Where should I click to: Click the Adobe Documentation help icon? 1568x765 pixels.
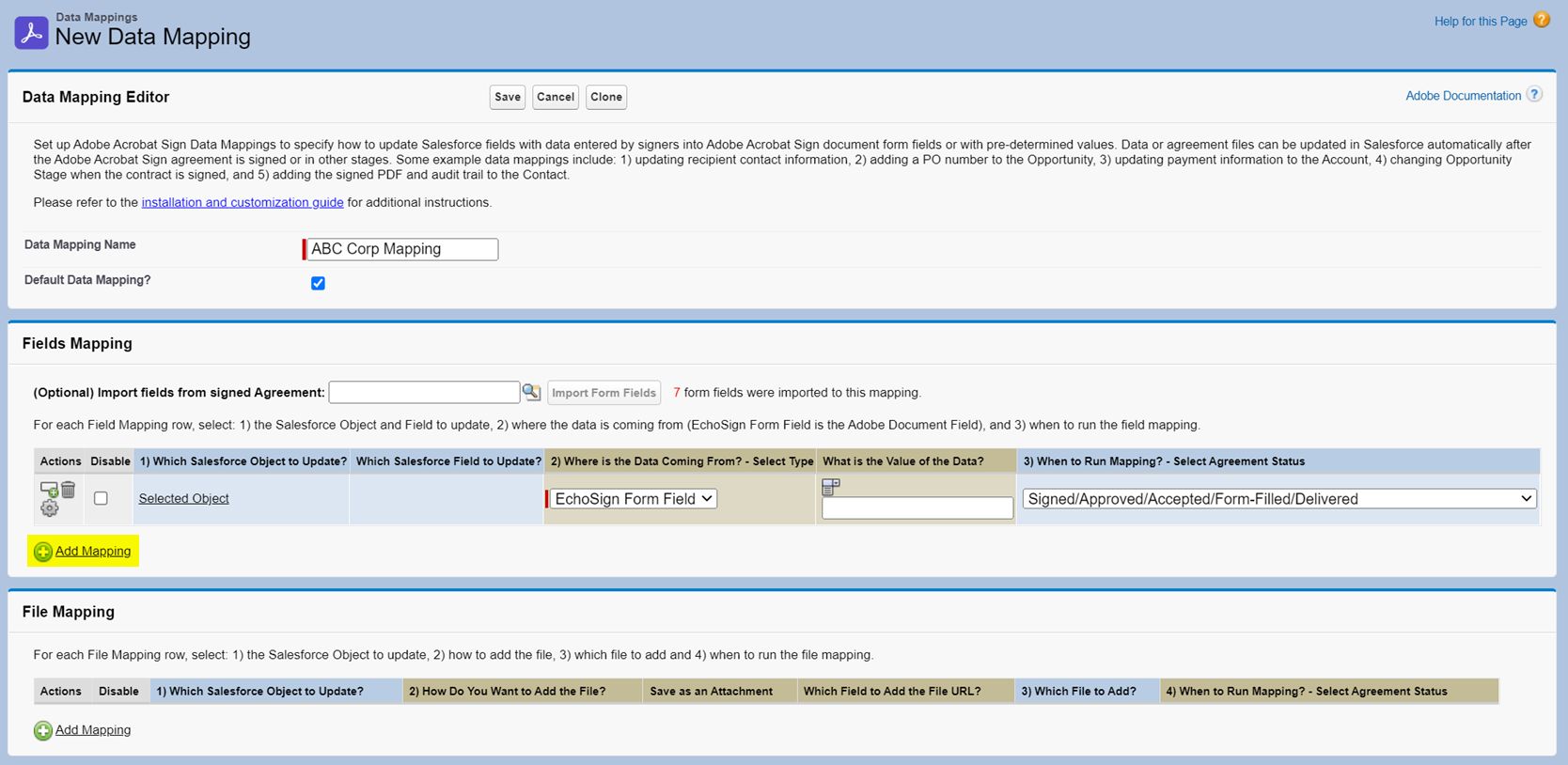pyautogui.click(x=1534, y=94)
